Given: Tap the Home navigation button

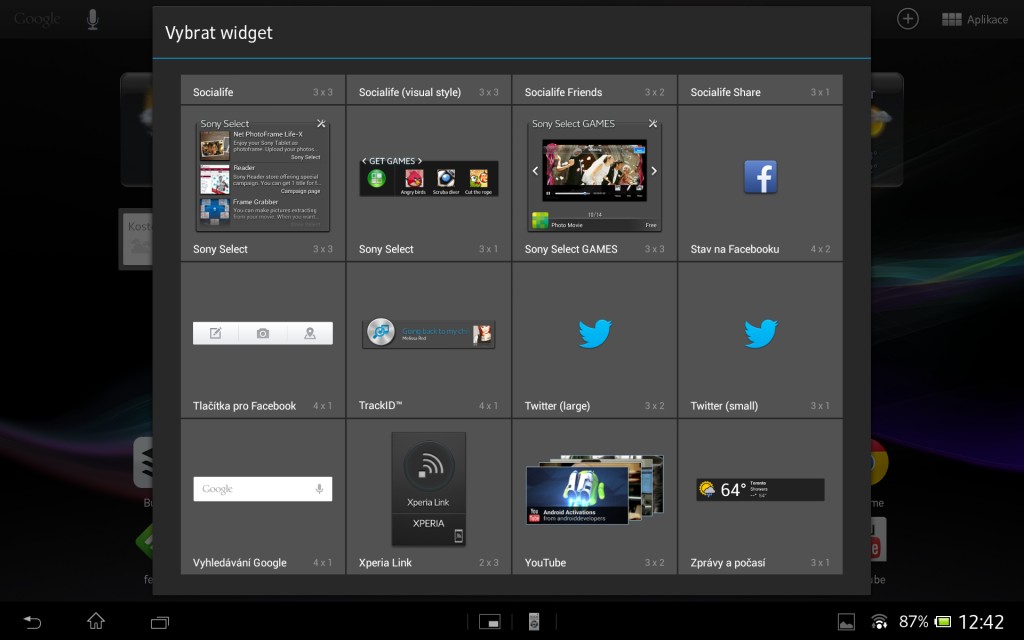Looking at the screenshot, I should click(96, 621).
